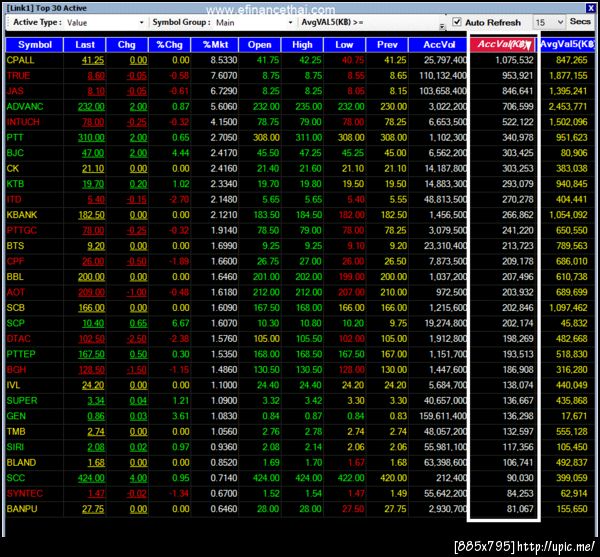Select the KTB symbol
This screenshot has width=600, height=557.
[x=15, y=184]
